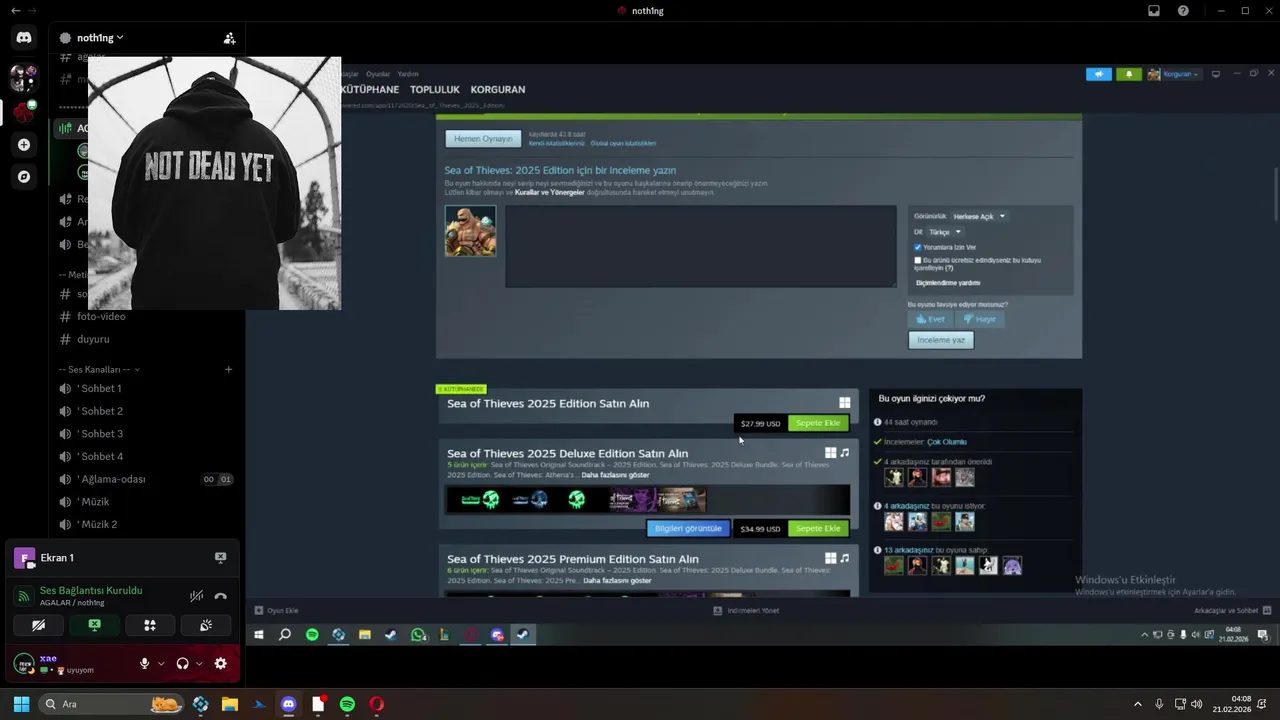Recommend game with Evet thumbs up
The width and height of the screenshot is (1280, 720).
click(x=930, y=319)
